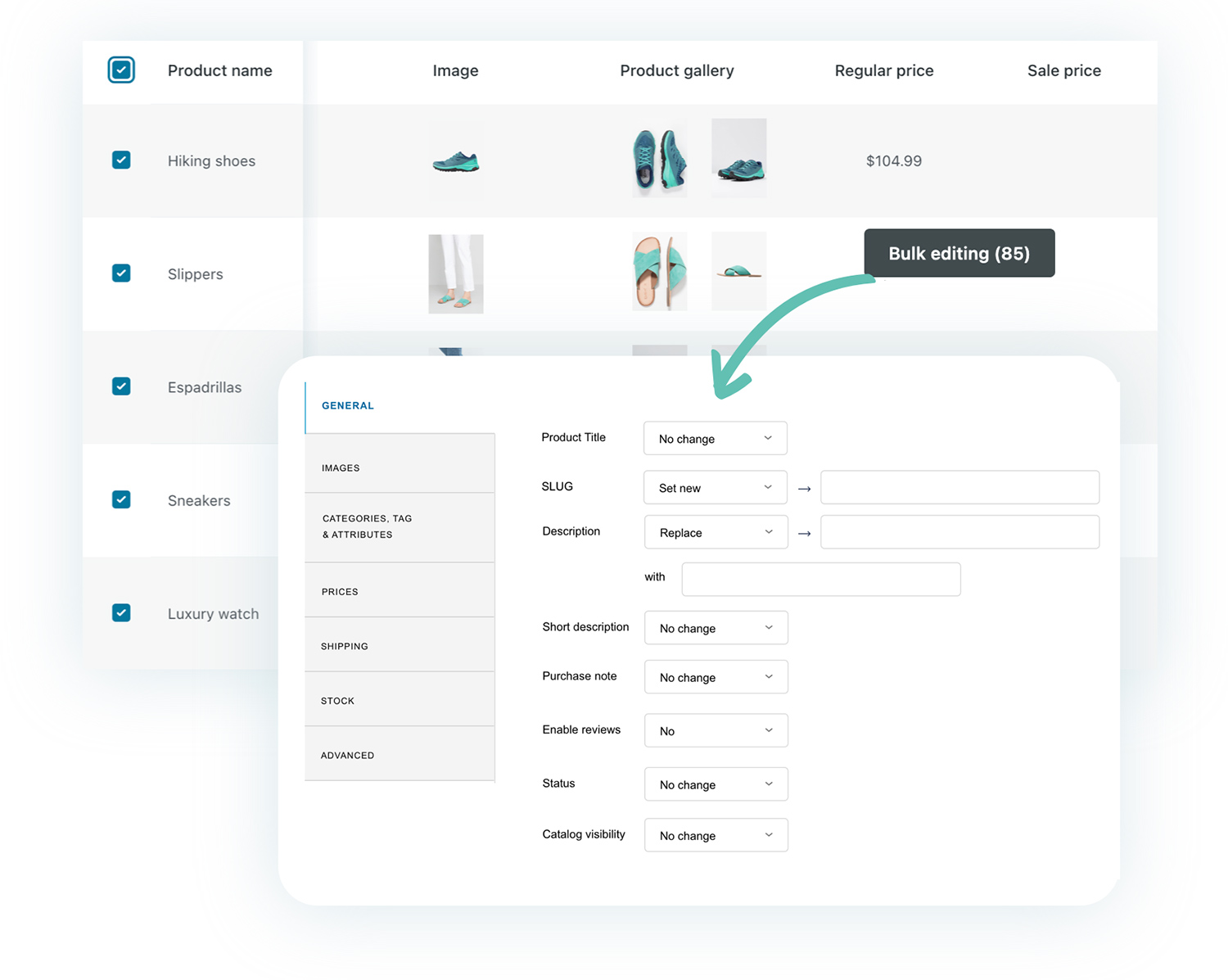The width and height of the screenshot is (1228, 980).
Task: Uncheck the select-all products checkbox
Action: pos(121,70)
